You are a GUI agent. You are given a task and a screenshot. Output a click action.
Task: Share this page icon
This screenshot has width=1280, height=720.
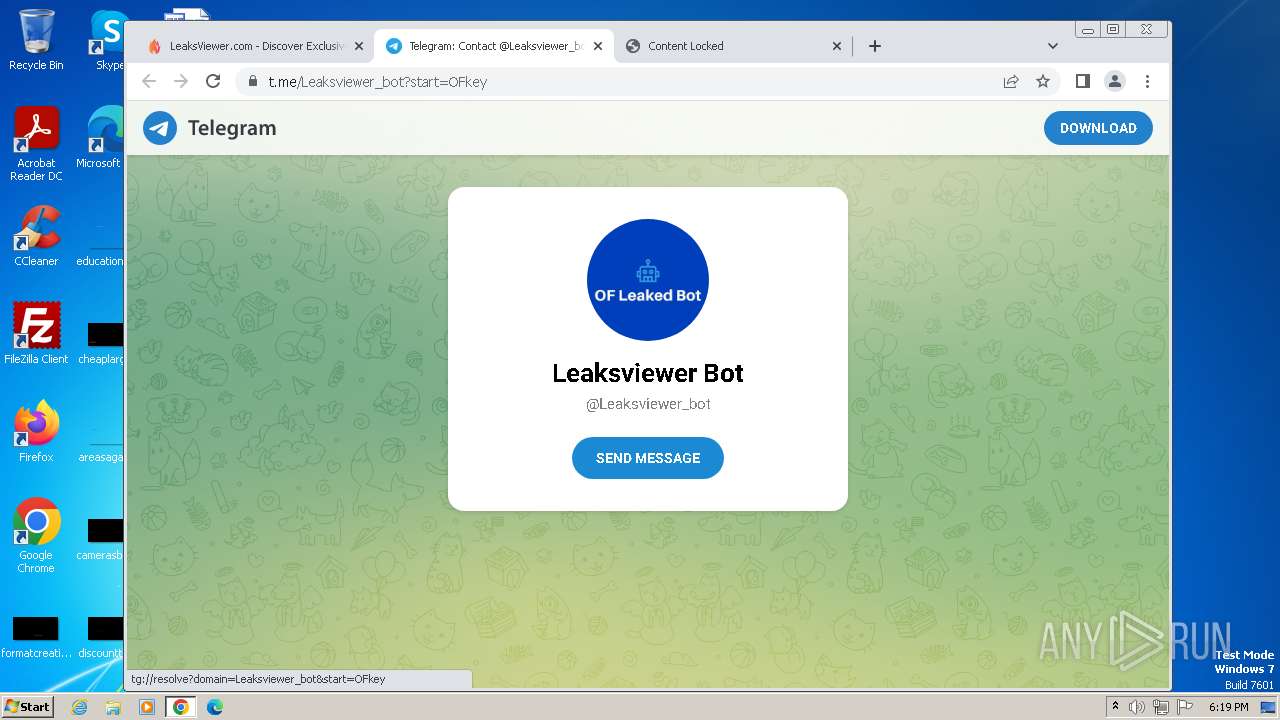(1011, 82)
